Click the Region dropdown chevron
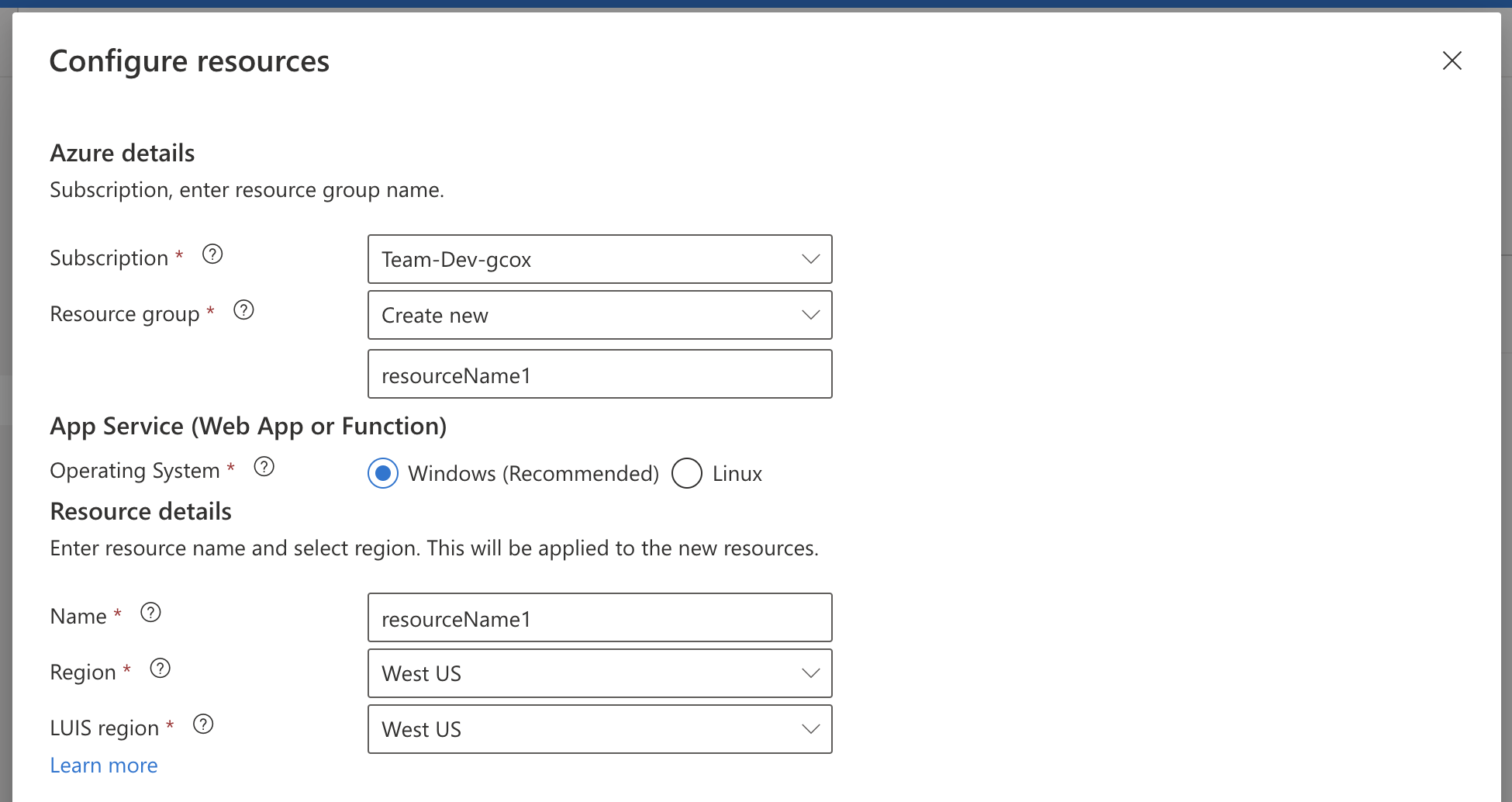This screenshot has height=802, width=1512. [x=810, y=673]
